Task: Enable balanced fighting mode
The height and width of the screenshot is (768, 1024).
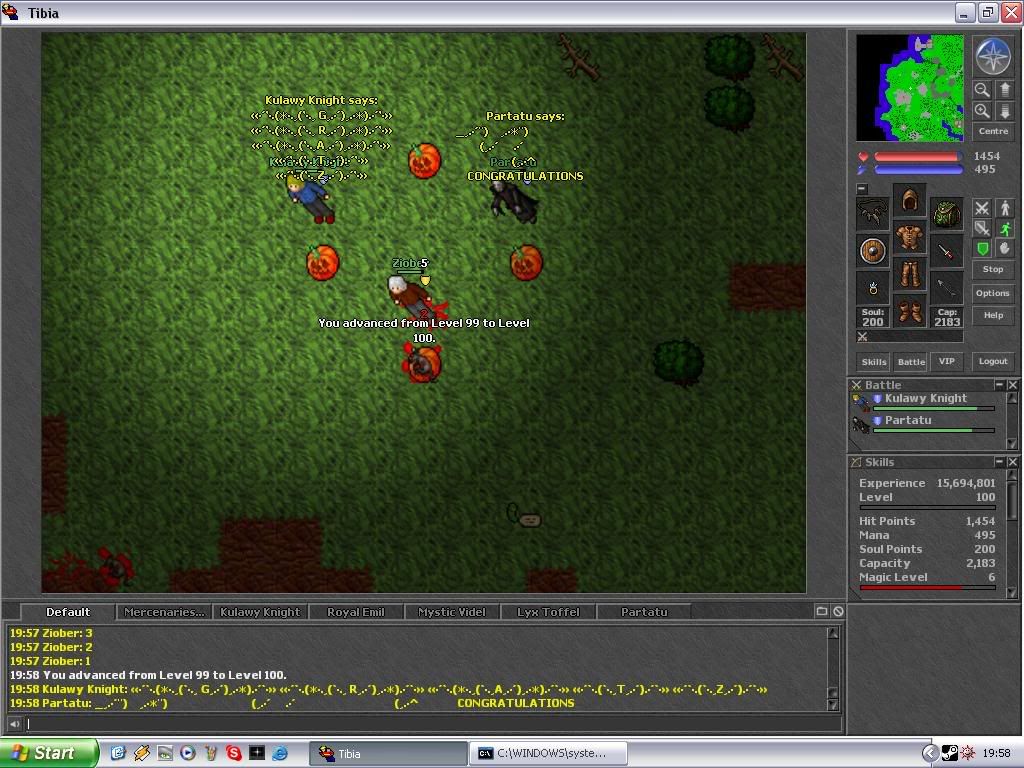Action: pyautogui.click(x=982, y=229)
